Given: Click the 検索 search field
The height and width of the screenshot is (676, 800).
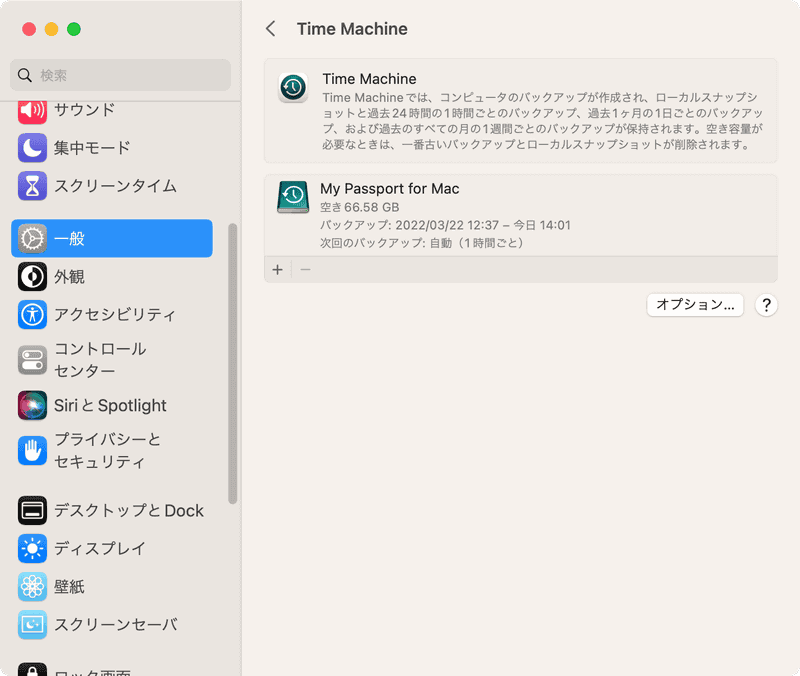Looking at the screenshot, I should tap(119, 75).
